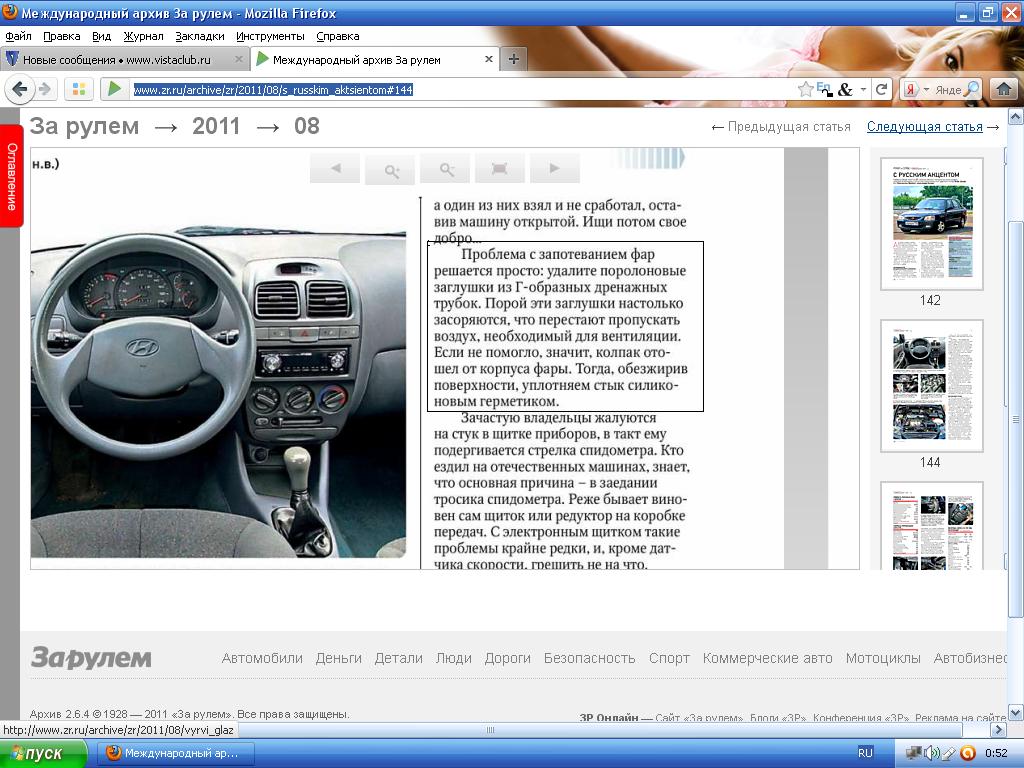The height and width of the screenshot is (768, 1024).
Task: Open the Следующая статья link
Action: [x=924, y=127]
